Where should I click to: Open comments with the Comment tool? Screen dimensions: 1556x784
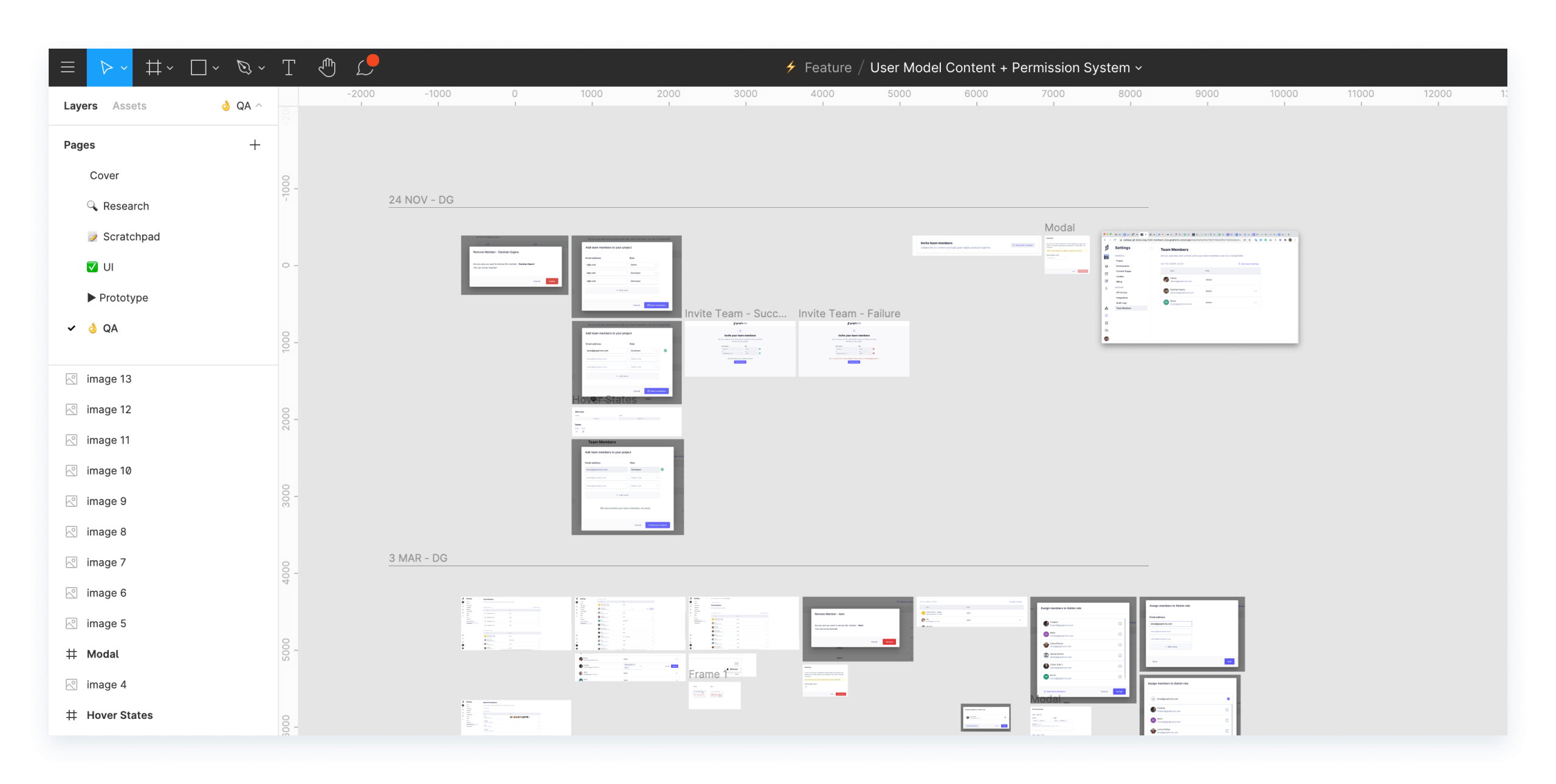[x=365, y=69]
